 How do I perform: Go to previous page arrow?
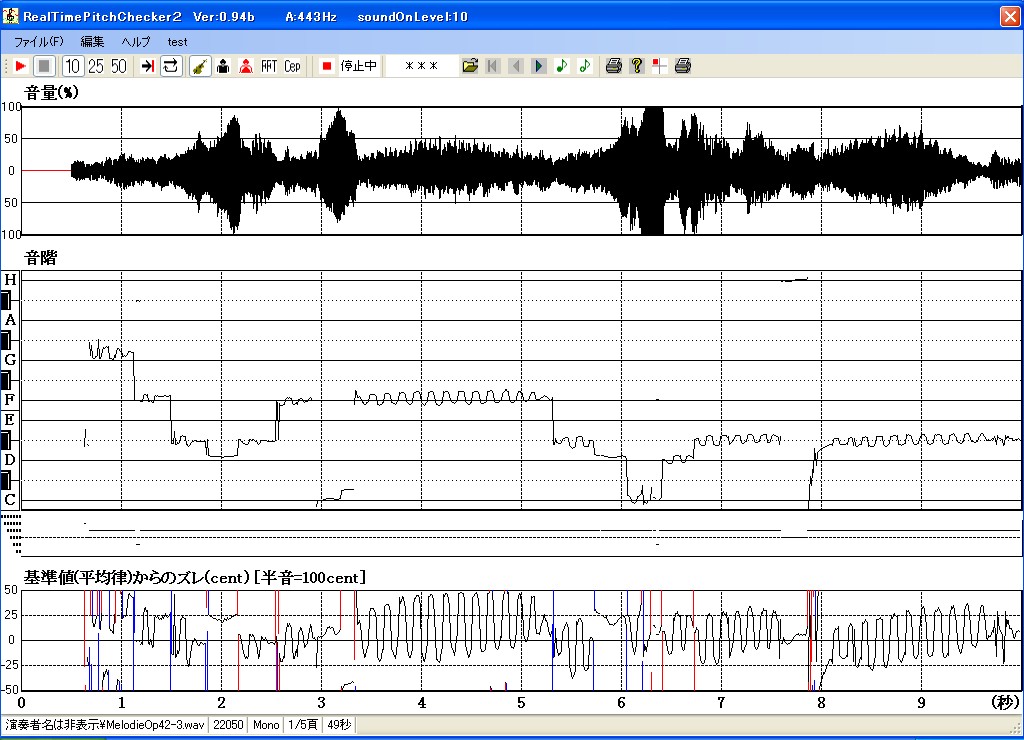coord(516,66)
